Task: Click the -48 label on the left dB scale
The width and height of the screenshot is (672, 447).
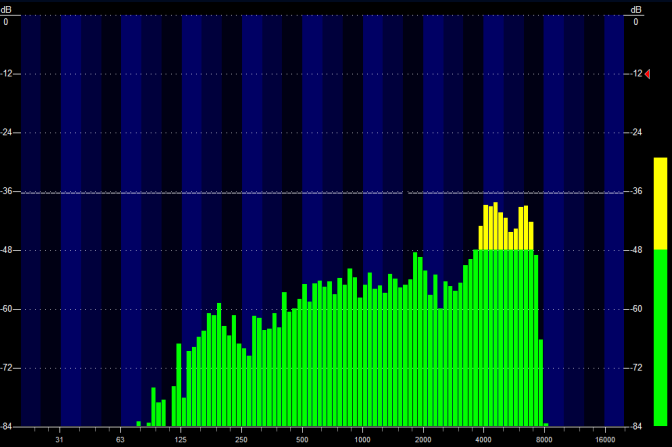Action: (x=5, y=250)
